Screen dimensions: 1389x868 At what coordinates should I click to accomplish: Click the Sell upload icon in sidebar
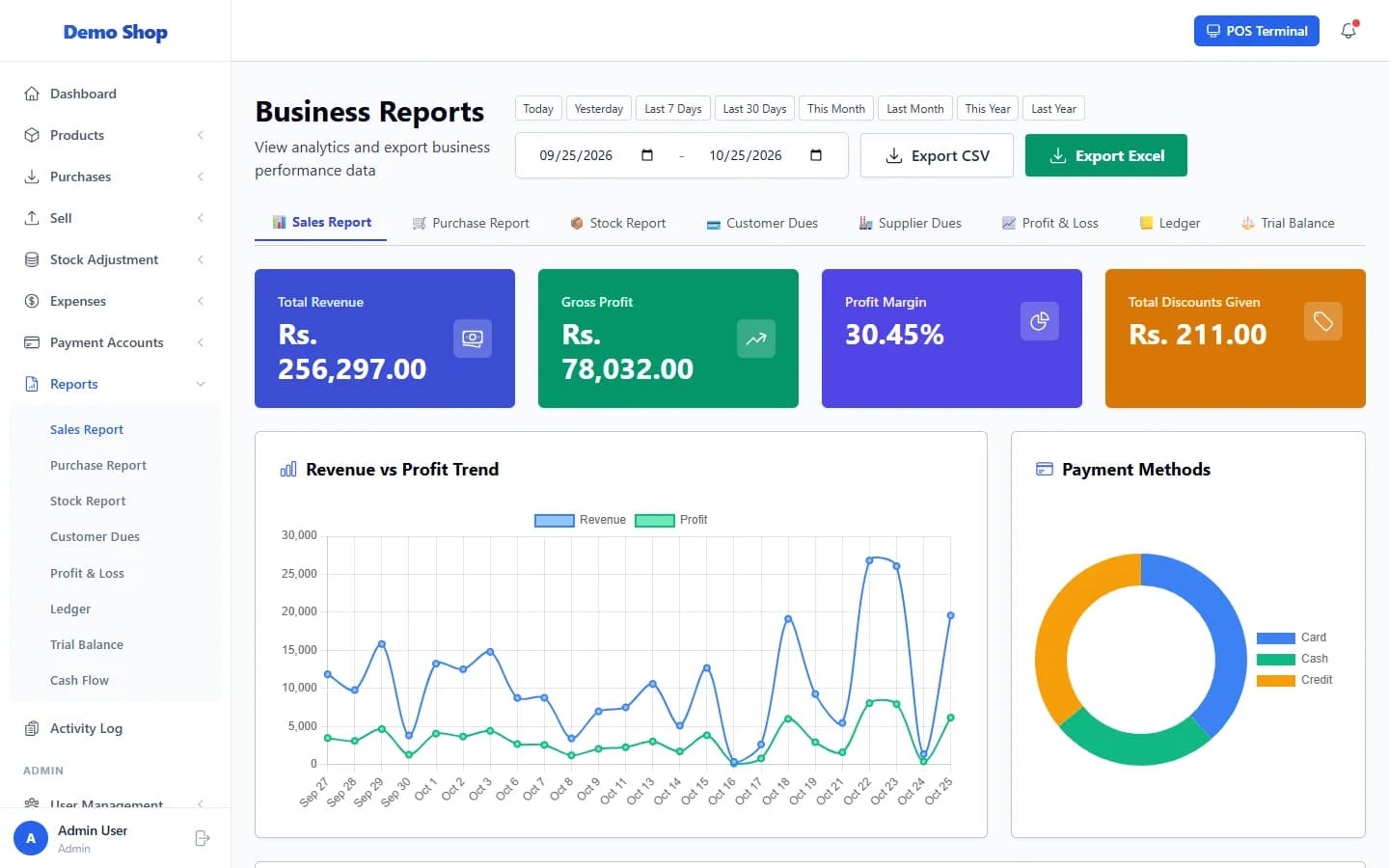pos(32,218)
